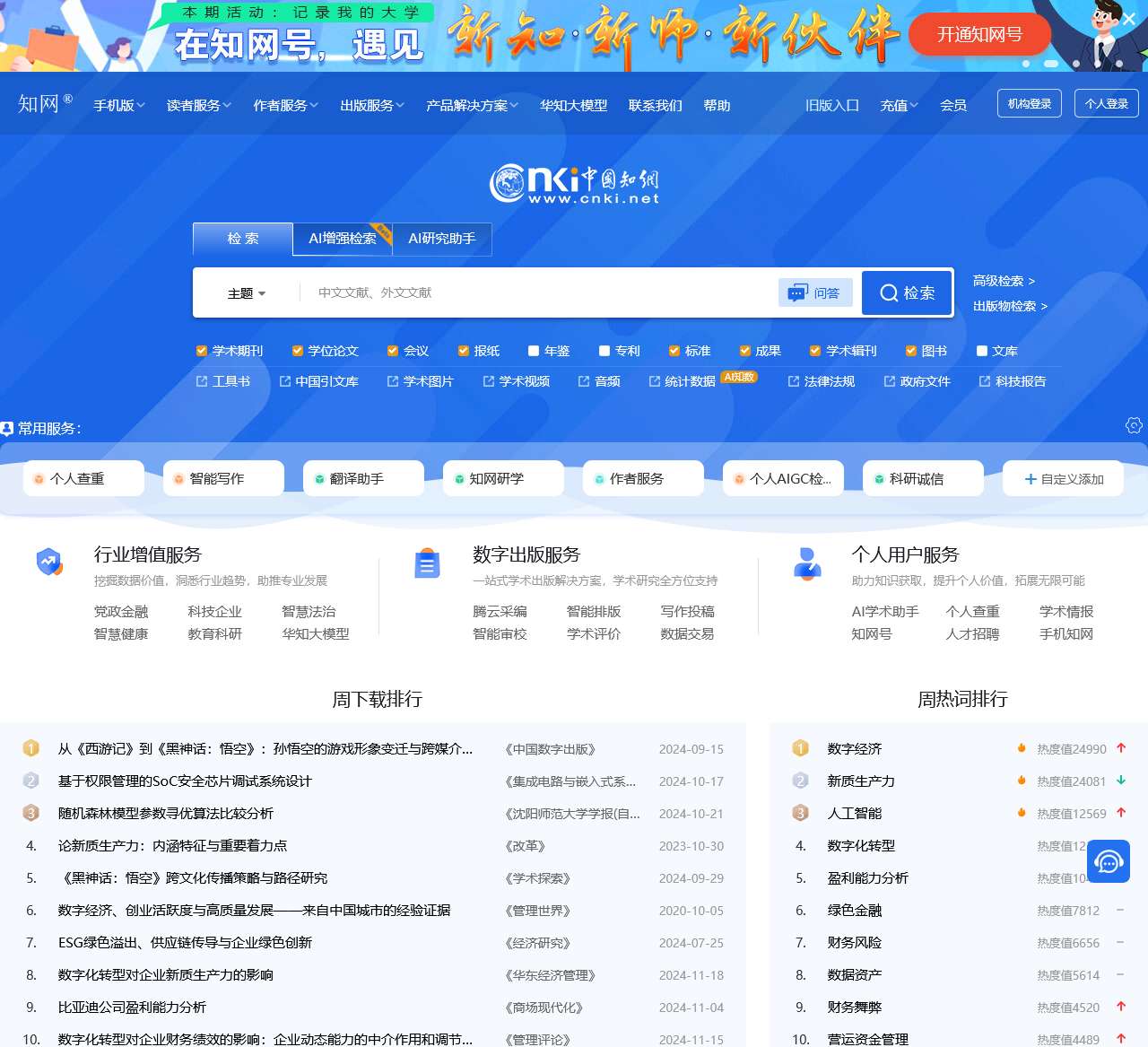1148x1047 pixels.
Task: Toggle 报纸 checkbox
Action: [x=464, y=351]
